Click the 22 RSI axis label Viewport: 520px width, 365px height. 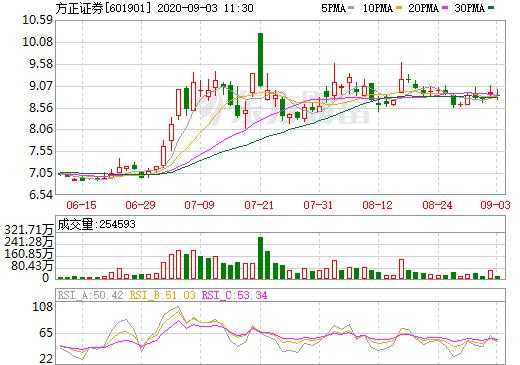[x=46, y=359]
